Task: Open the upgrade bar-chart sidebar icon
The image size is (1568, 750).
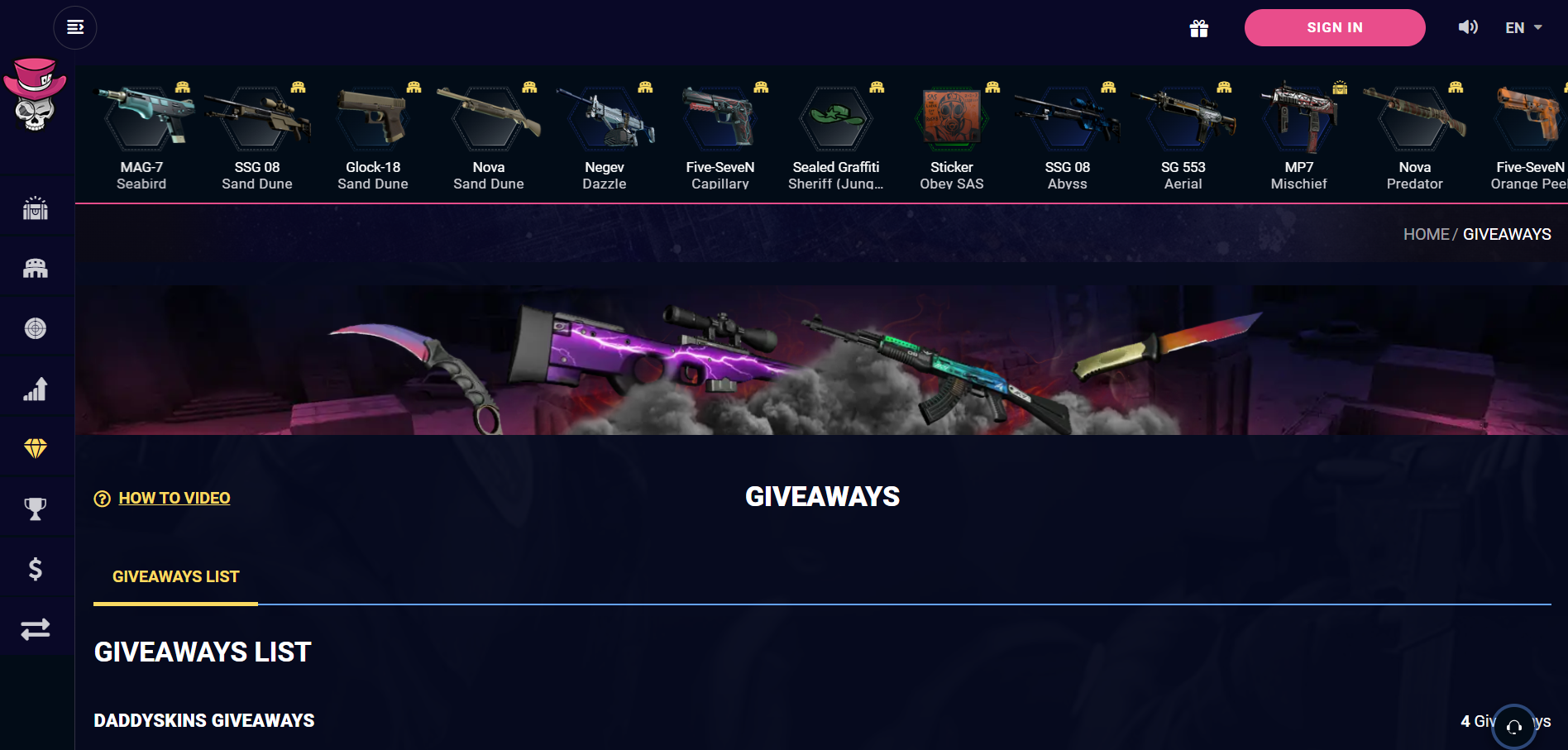Action: 36,389
